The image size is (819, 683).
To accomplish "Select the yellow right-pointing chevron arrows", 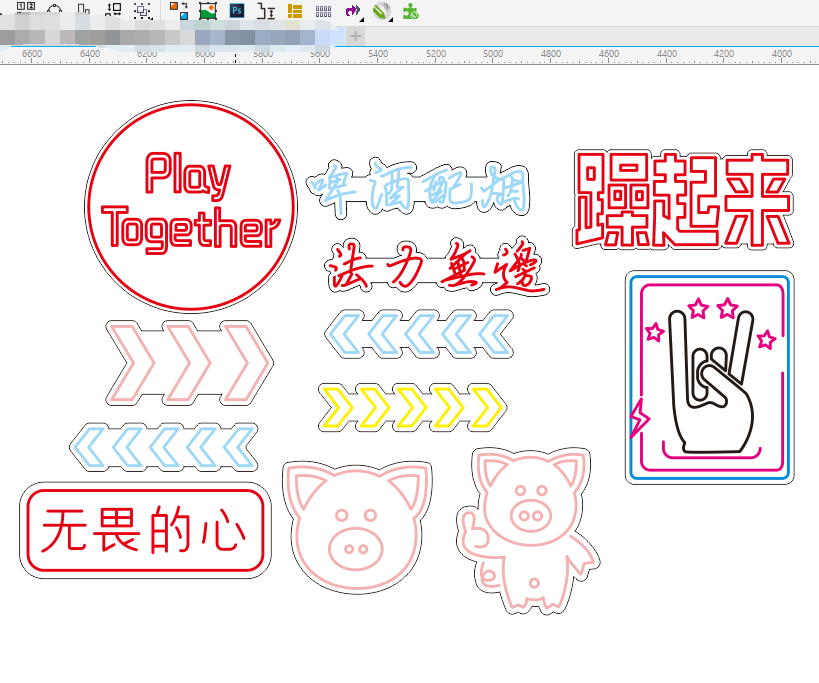I will pos(412,407).
